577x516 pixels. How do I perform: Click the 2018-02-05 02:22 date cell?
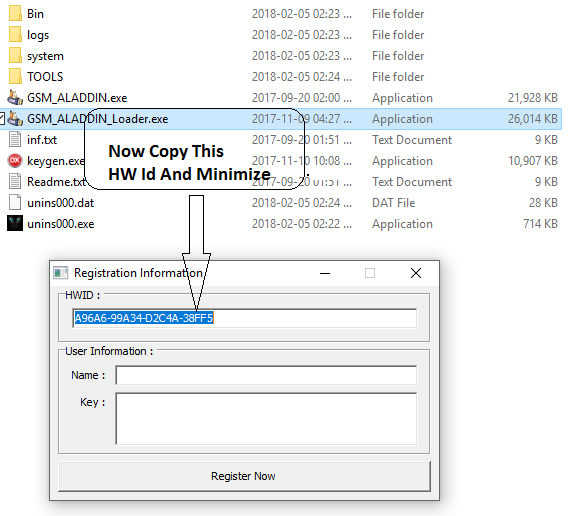click(302, 224)
